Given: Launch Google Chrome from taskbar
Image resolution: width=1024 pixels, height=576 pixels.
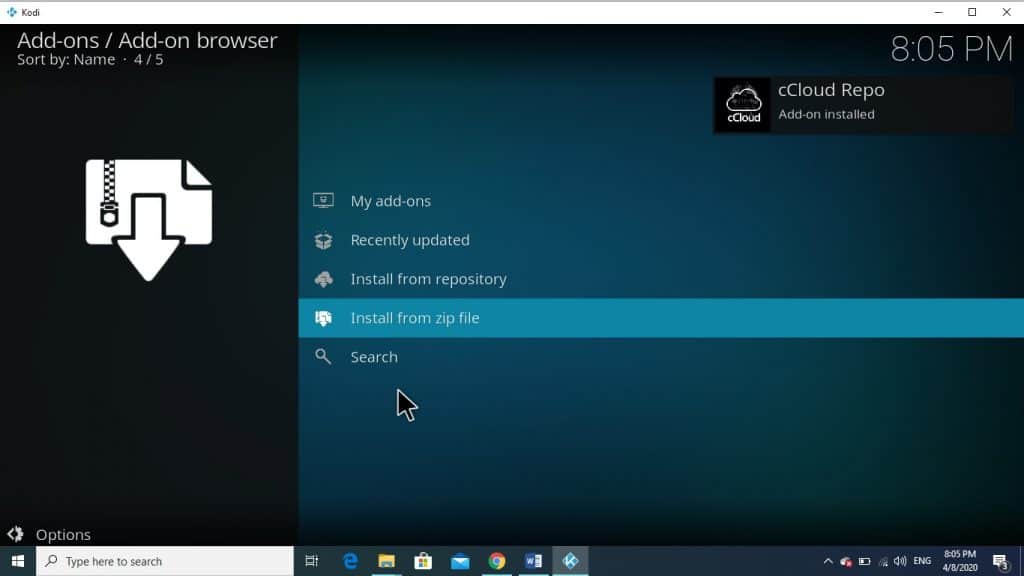Looking at the screenshot, I should coord(497,561).
